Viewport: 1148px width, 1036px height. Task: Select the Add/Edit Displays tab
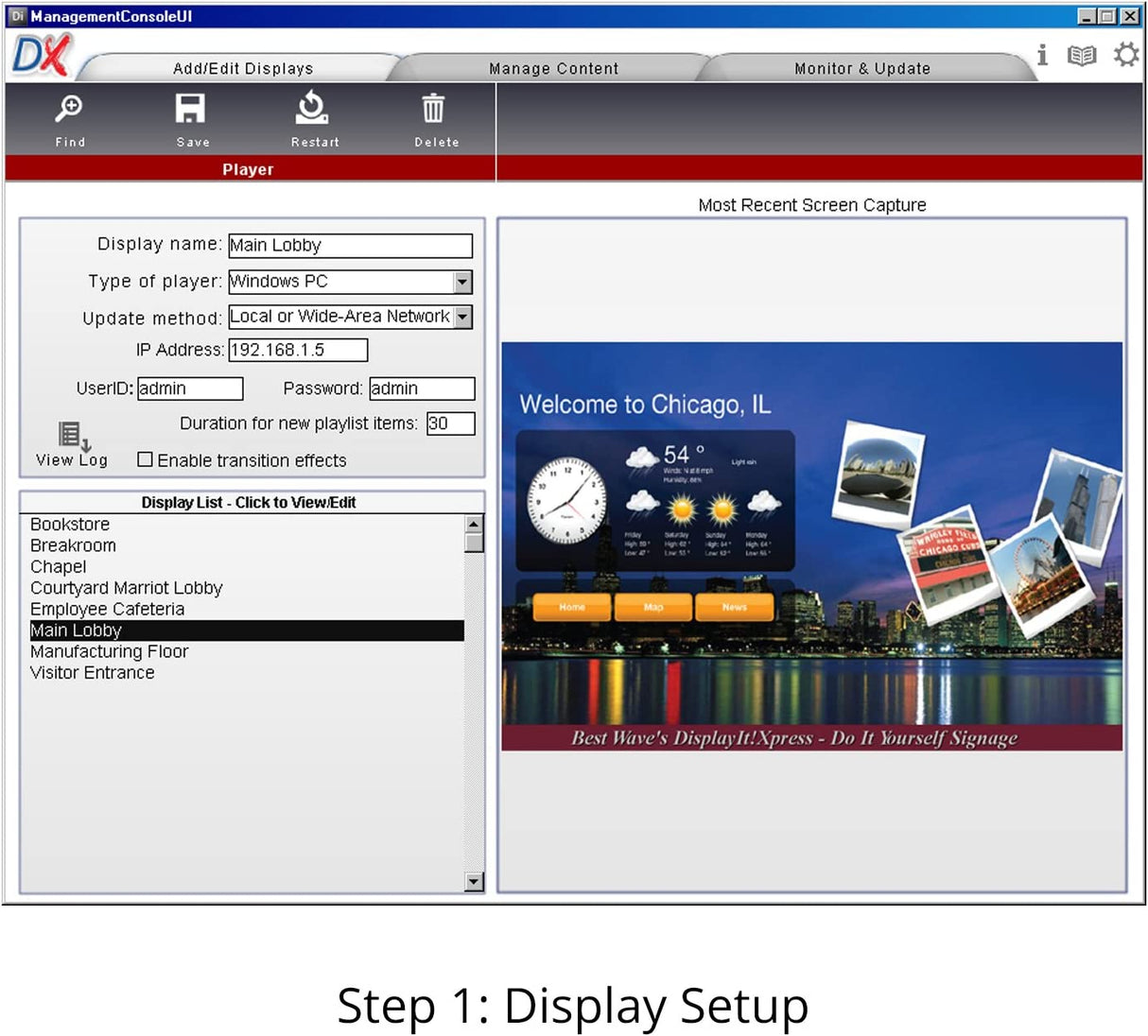coord(244,66)
